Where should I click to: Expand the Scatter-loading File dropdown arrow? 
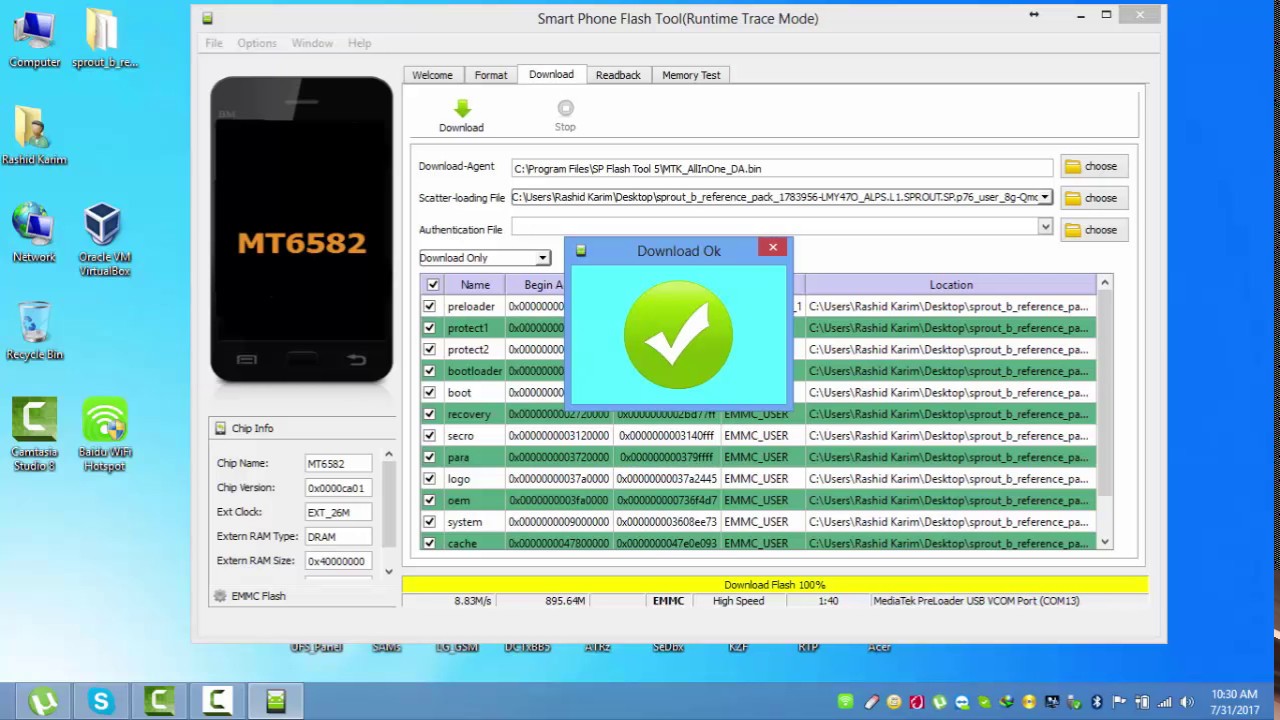(x=1045, y=197)
